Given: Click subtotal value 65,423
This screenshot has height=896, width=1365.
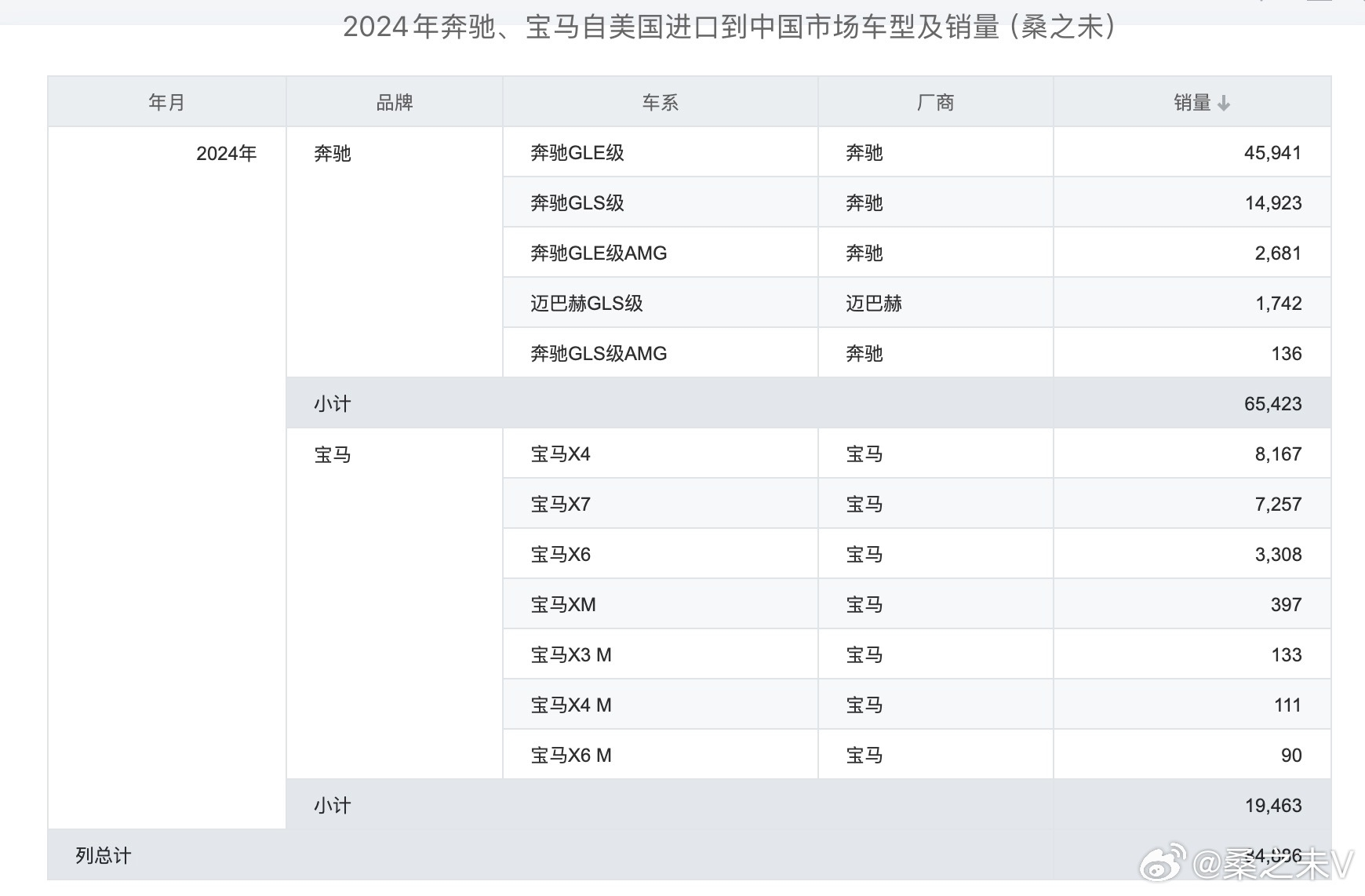Looking at the screenshot, I should [1272, 404].
